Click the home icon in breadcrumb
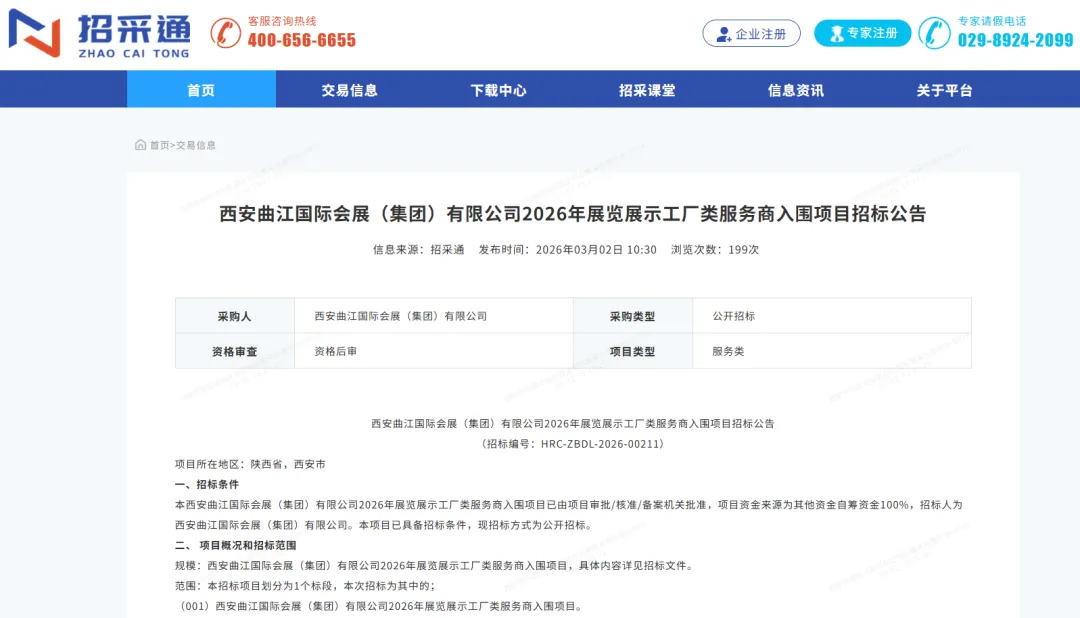Screen dimensions: 1080x618 click(141, 145)
